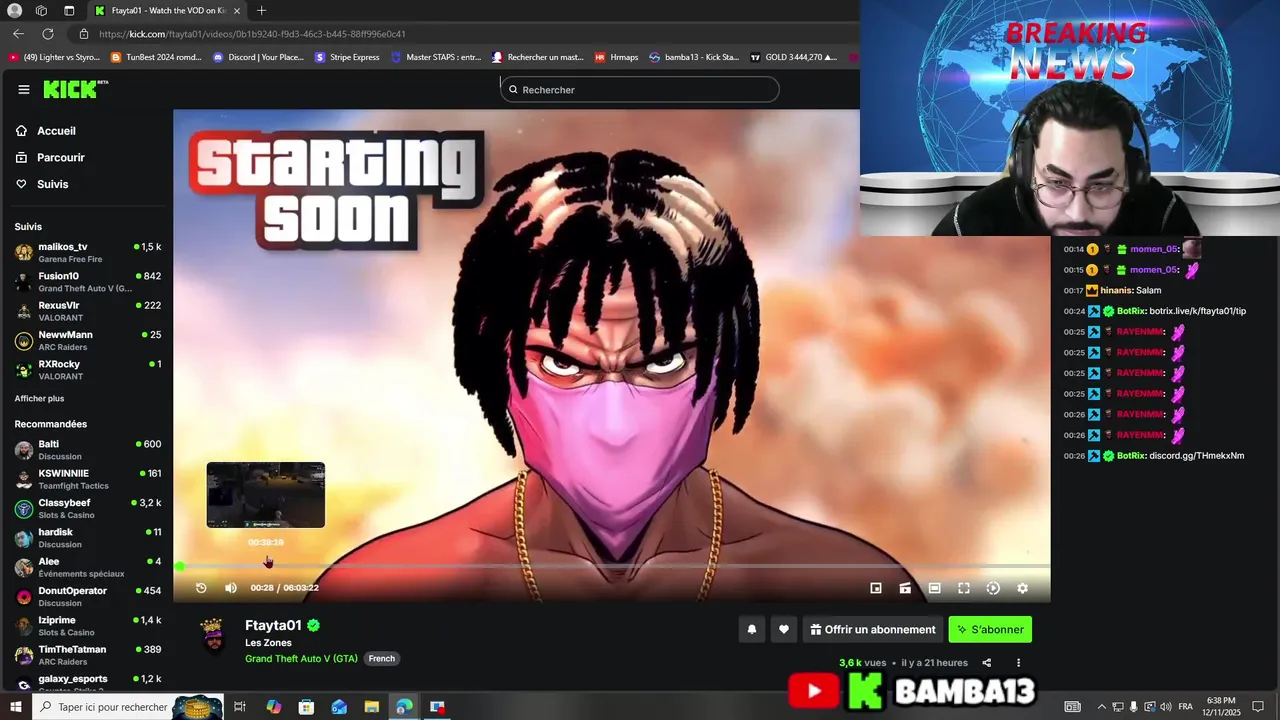Open KSWINNIIE recommended channel
The height and width of the screenshot is (720, 1280).
[x=88, y=479]
